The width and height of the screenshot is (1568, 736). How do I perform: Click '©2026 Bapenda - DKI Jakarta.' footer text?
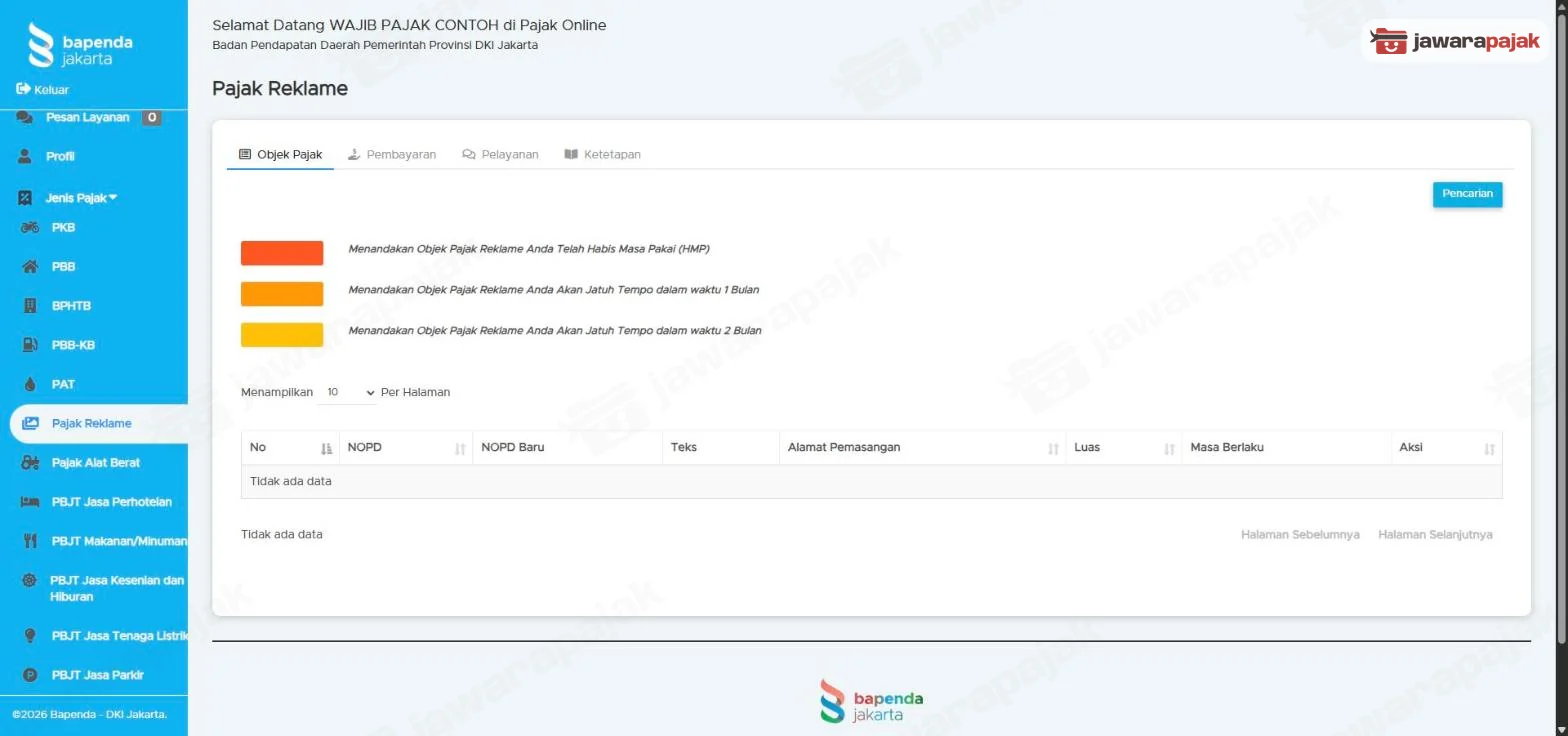[89, 714]
